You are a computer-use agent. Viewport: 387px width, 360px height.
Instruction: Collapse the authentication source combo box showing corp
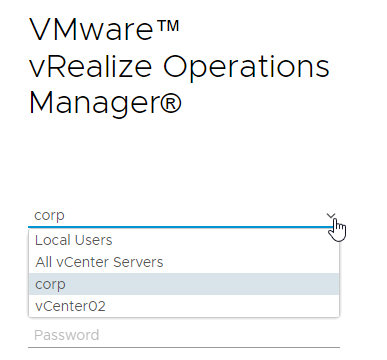184,216
